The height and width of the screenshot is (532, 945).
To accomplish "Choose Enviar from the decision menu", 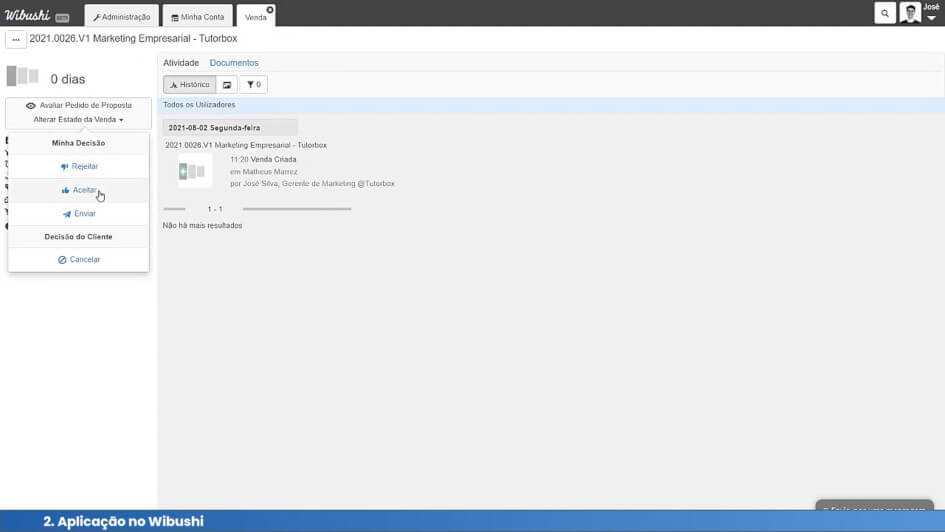I will click(79, 213).
